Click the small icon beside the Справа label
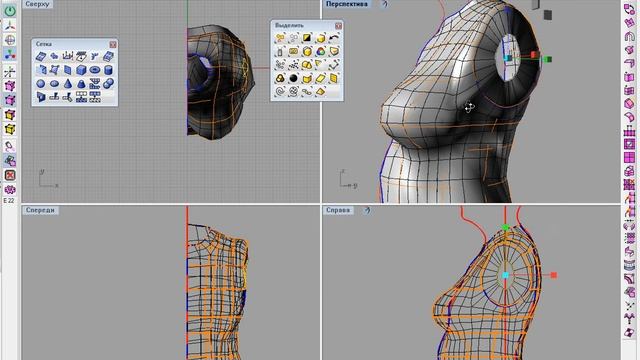 (x=367, y=210)
